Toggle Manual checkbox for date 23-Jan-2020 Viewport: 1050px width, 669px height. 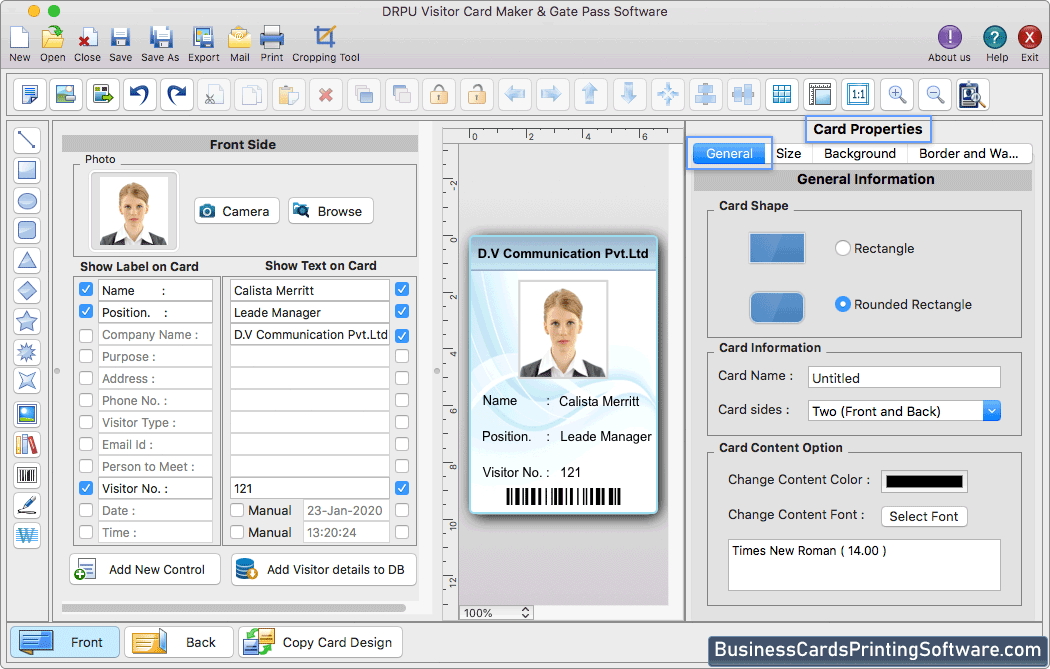[x=237, y=510]
